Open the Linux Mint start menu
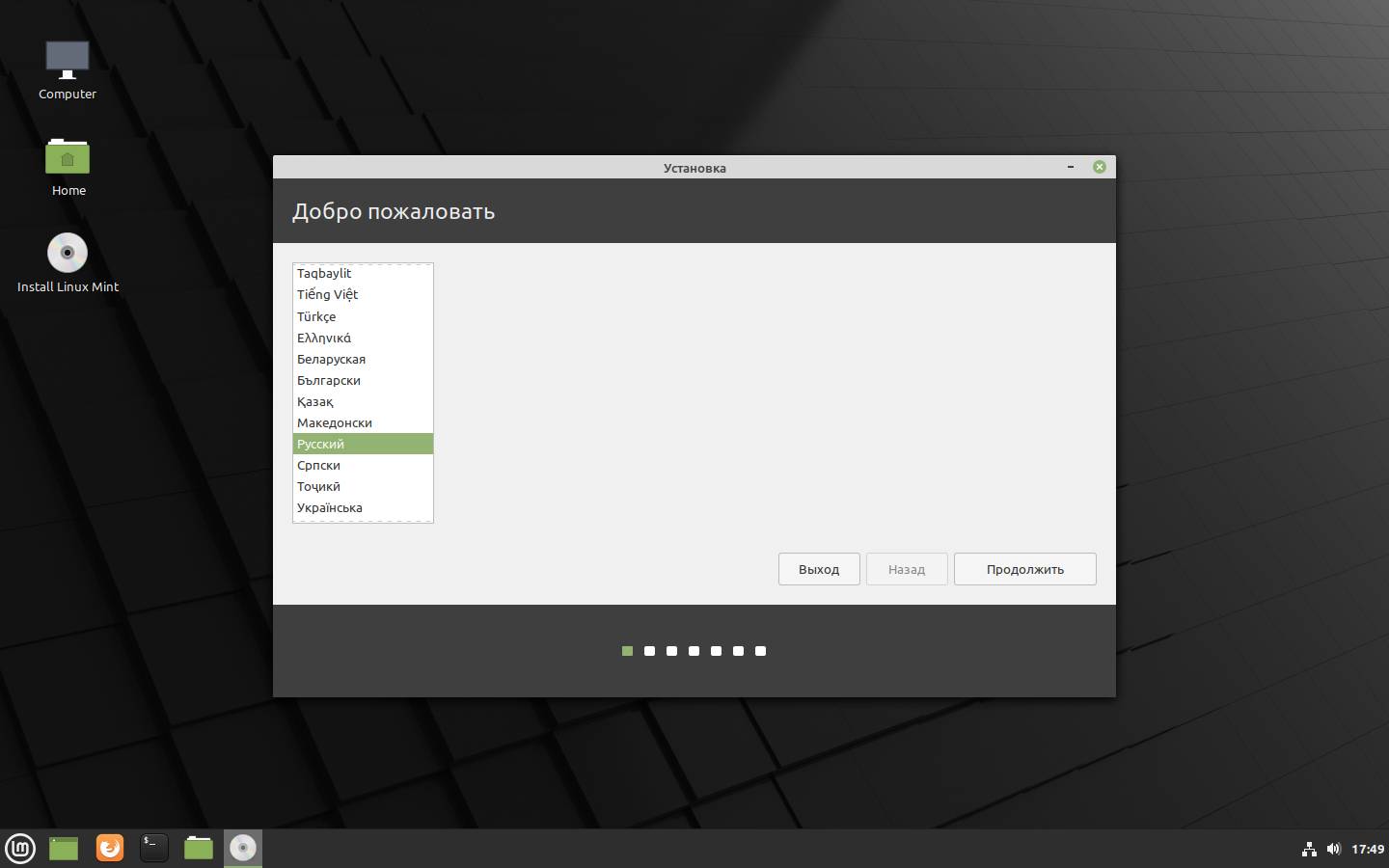Screen dimensions: 1389x868 (x=20, y=849)
